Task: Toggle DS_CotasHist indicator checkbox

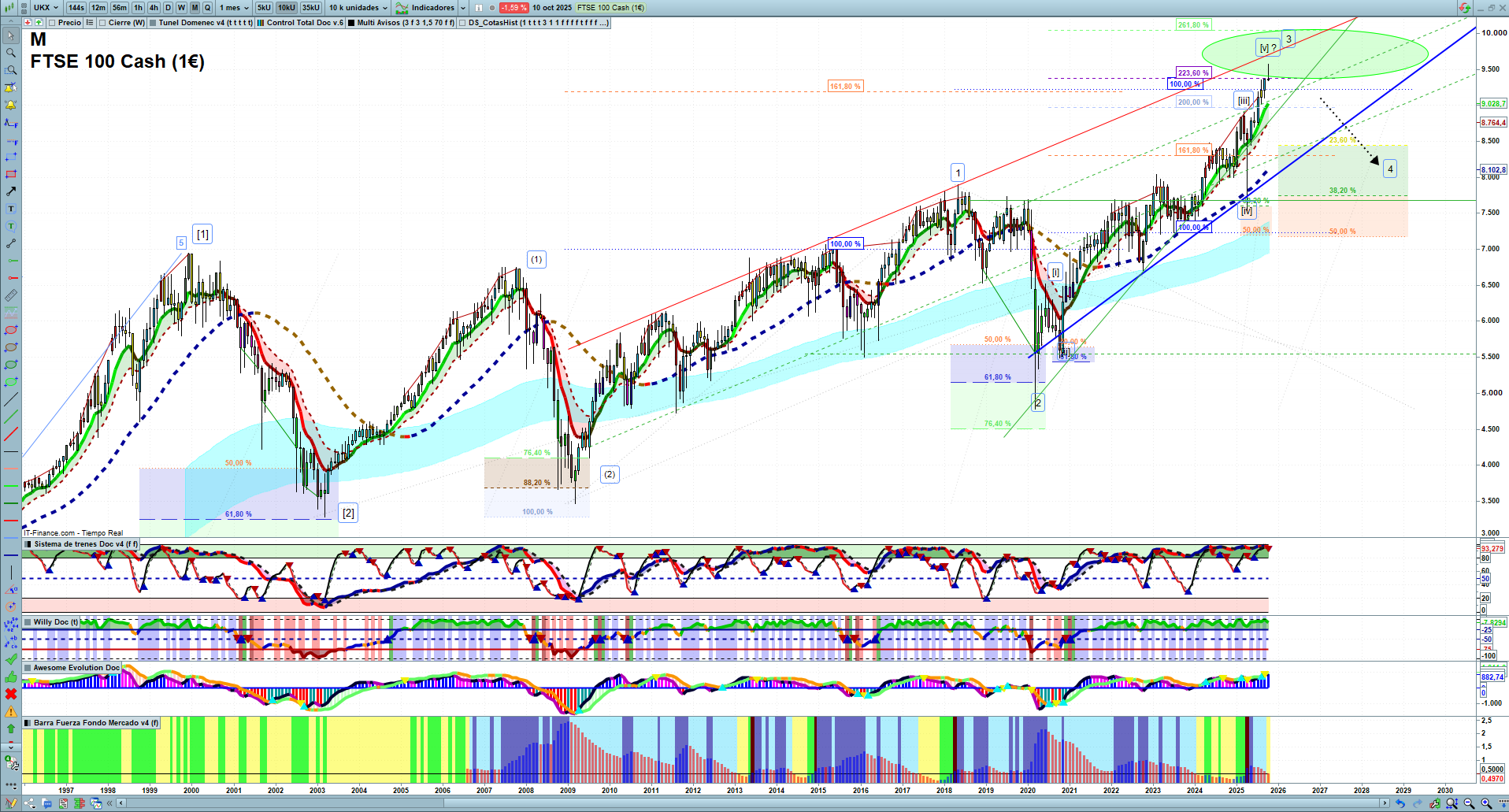Action: [462, 23]
